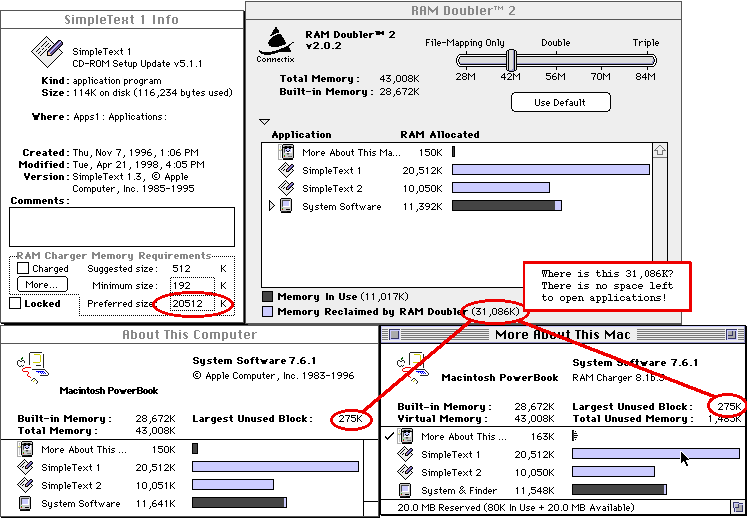Click the 10,051K value in About This Computer
This screenshot has height=518, width=747.
pyautogui.click(x=155, y=486)
